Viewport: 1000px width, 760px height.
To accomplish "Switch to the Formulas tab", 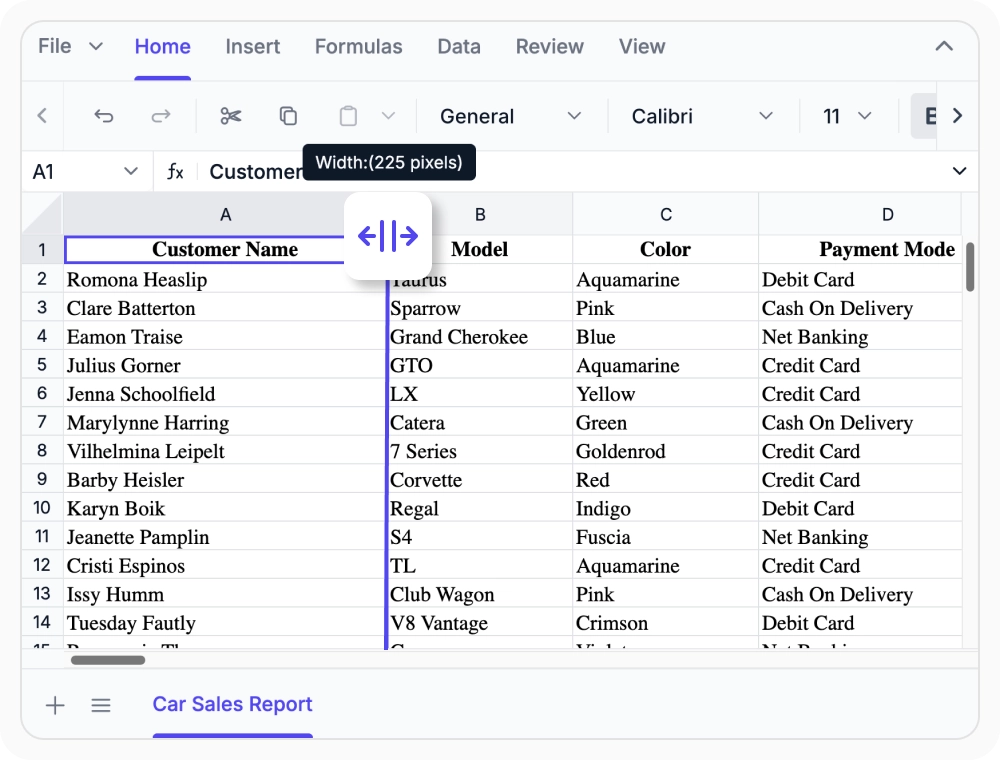I will [358, 46].
